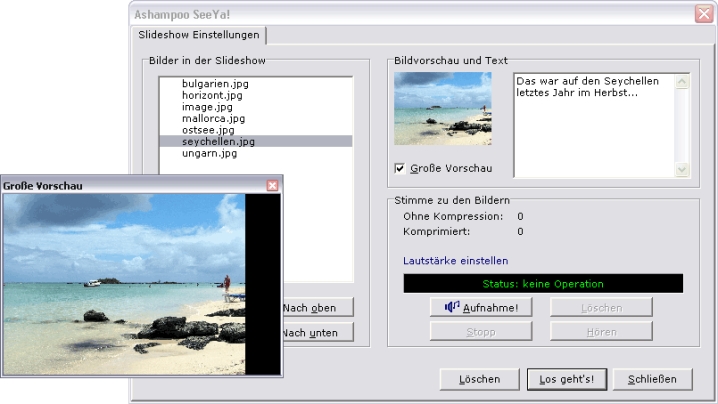The height and width of the screenshot is (404, 718).
Task: Choose image.jpg in the slideshow list
Action: point(207,107)
